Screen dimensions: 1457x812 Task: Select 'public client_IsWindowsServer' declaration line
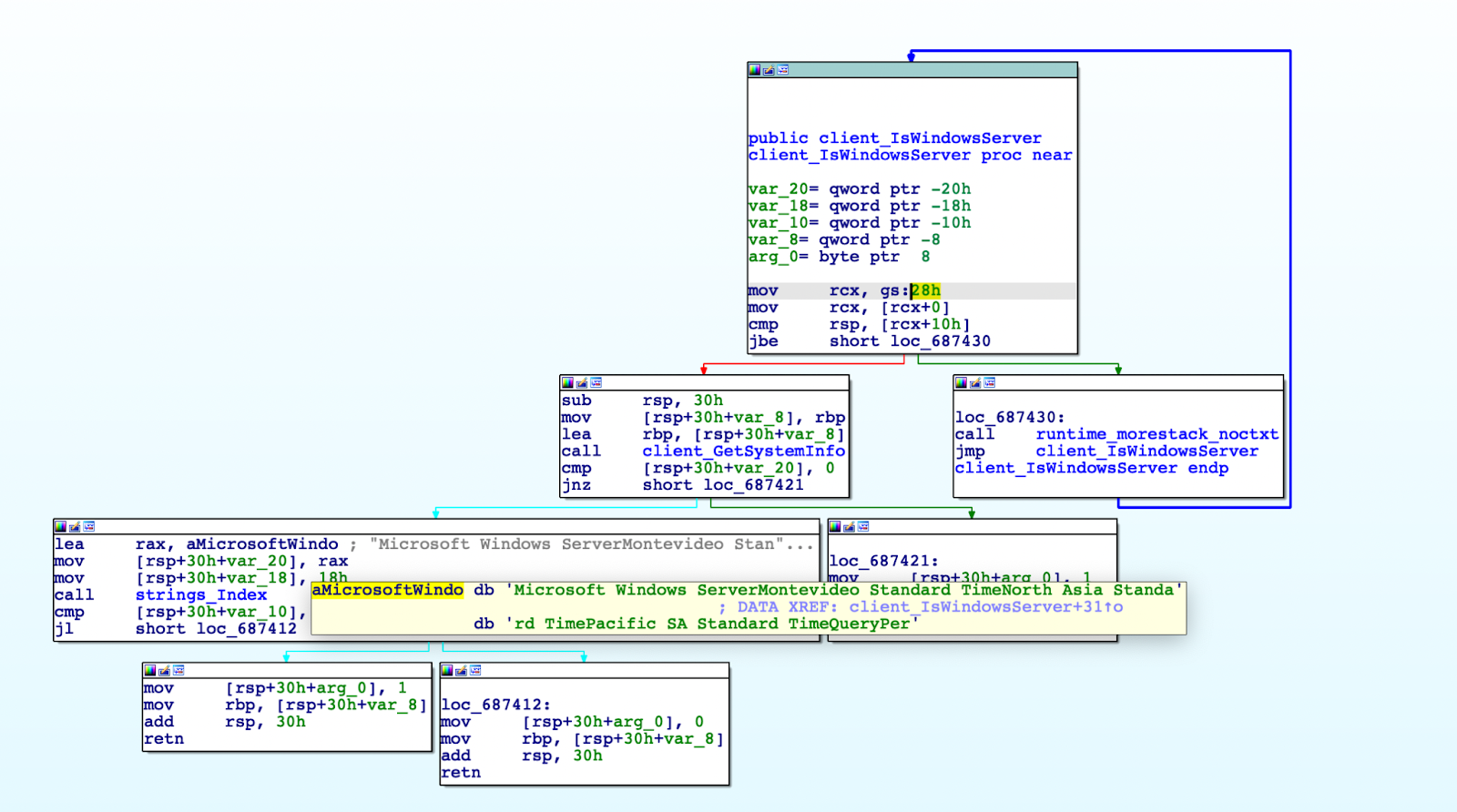894,138
